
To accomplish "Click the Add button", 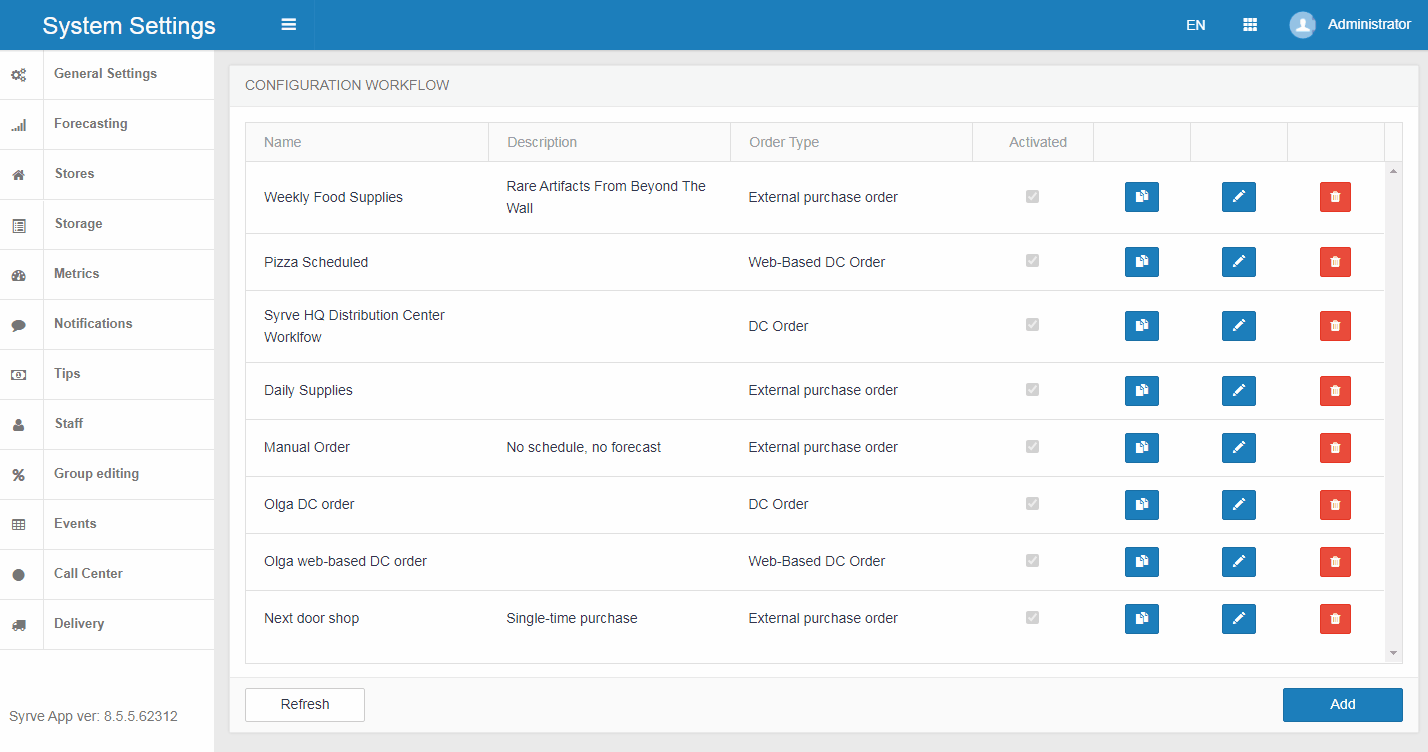I will pos(1342,704).
